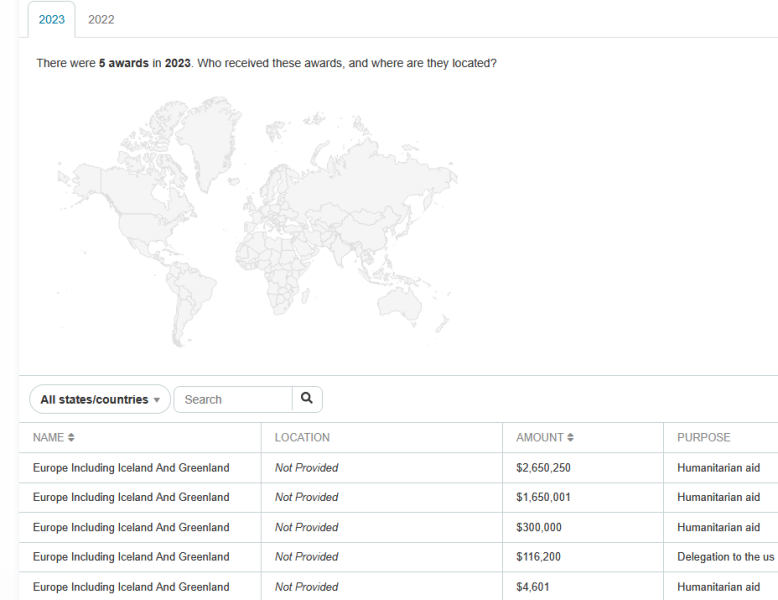Click the $116,200 award amount
Screen dimensions: 778x600
tap(539, 557)
